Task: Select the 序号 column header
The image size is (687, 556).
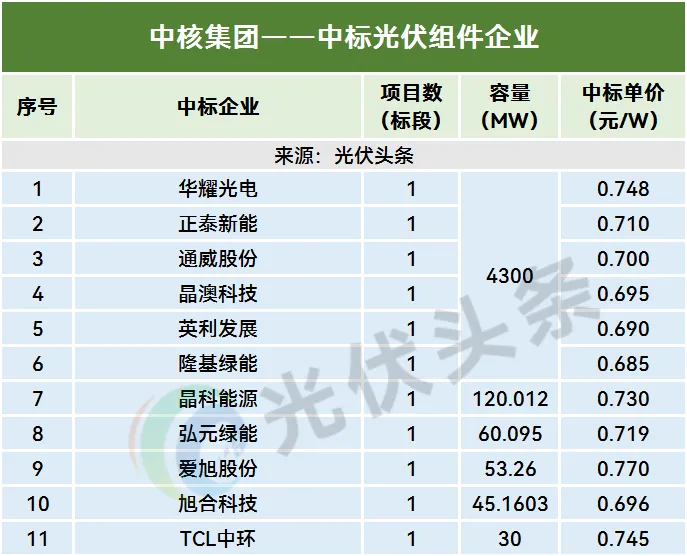Action: pyautogui.click(x=37, y=106)
